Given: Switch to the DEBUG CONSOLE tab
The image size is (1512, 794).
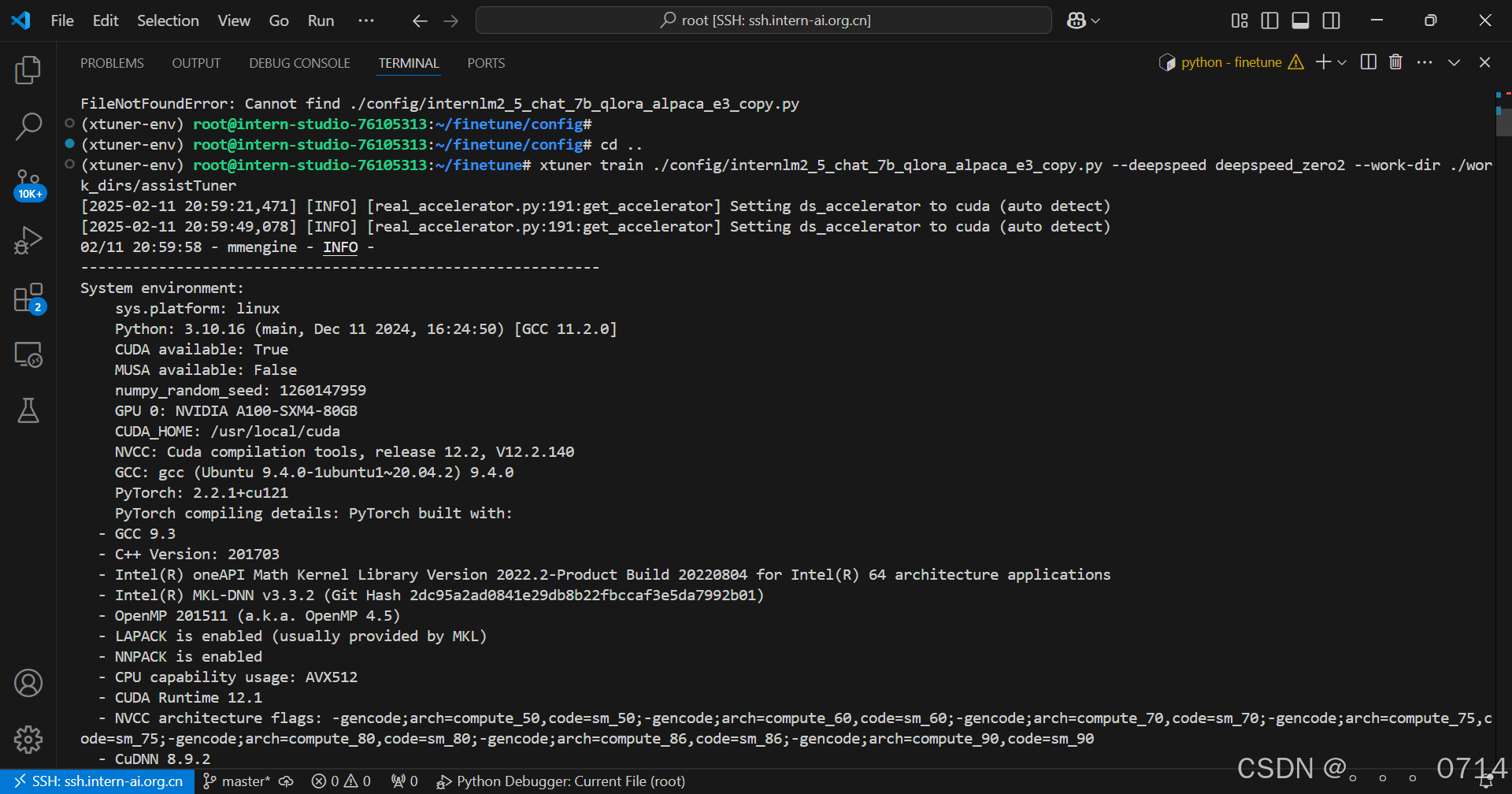Looking at the screenshot, I should click(x=299, y=63).
